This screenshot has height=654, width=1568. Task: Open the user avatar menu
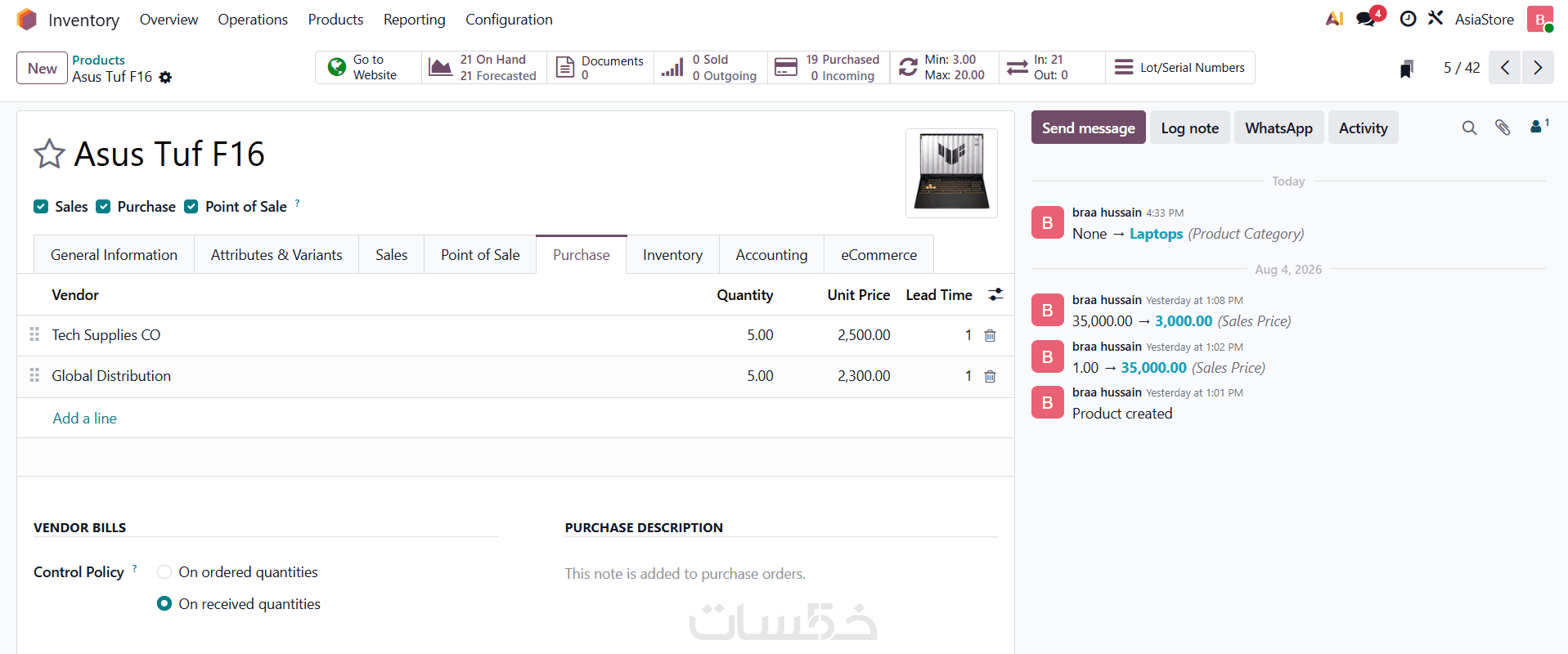coord(1539,20)
